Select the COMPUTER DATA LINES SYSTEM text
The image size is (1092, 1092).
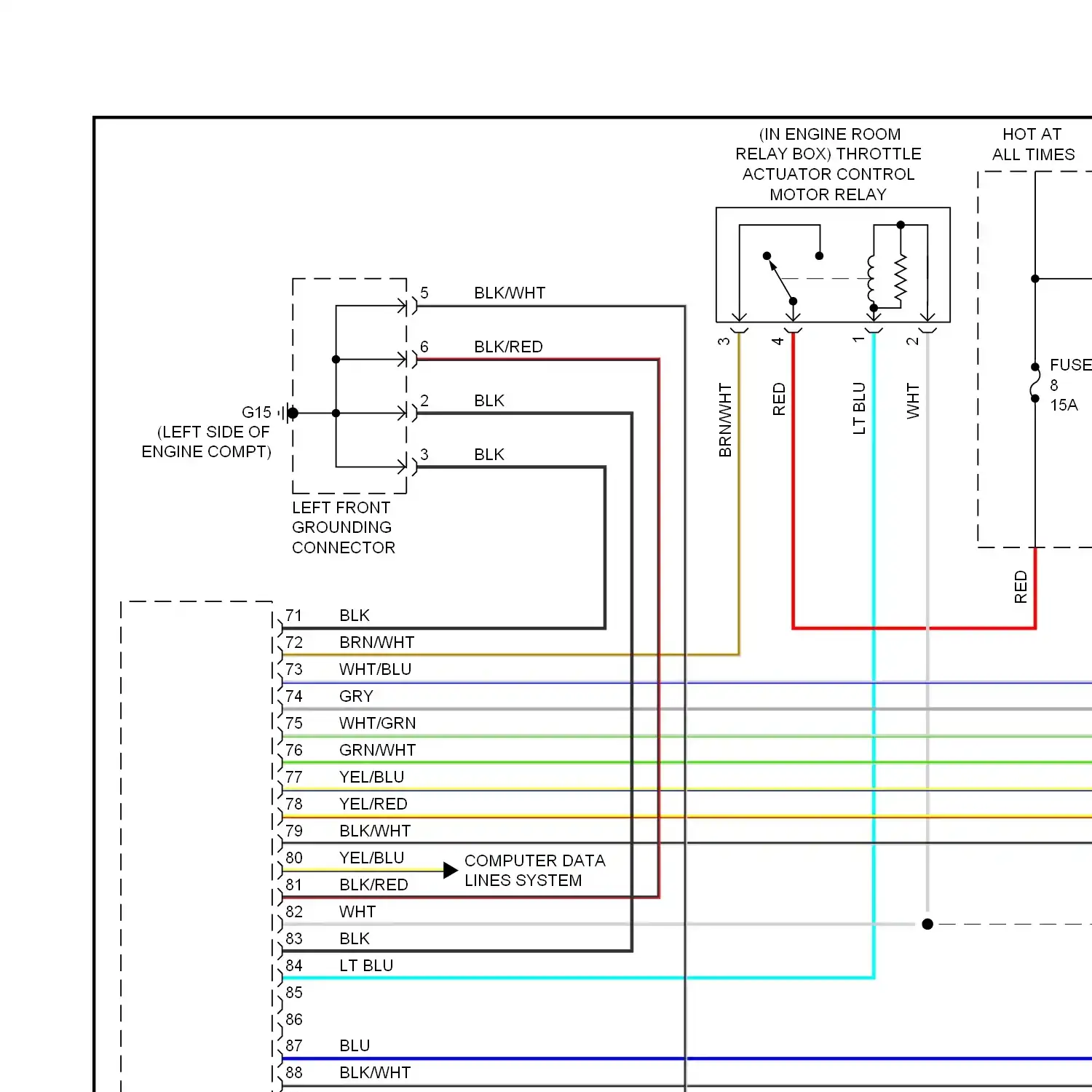(x=535, y=871)
